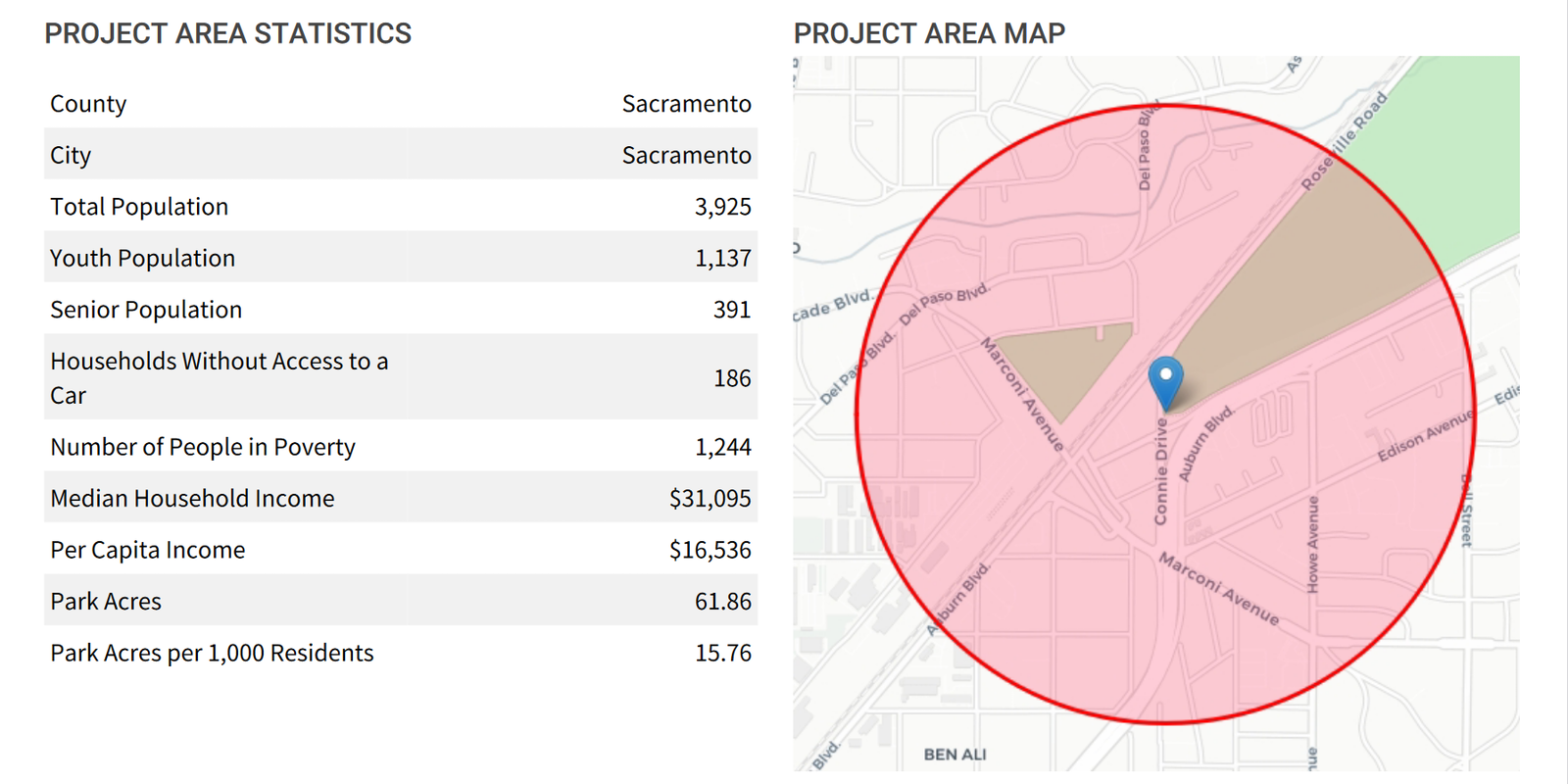The image size is (1568, 784).
Task: Click the Total Population value 3,925
Action: pyautogui.click(x=722, y=207)
